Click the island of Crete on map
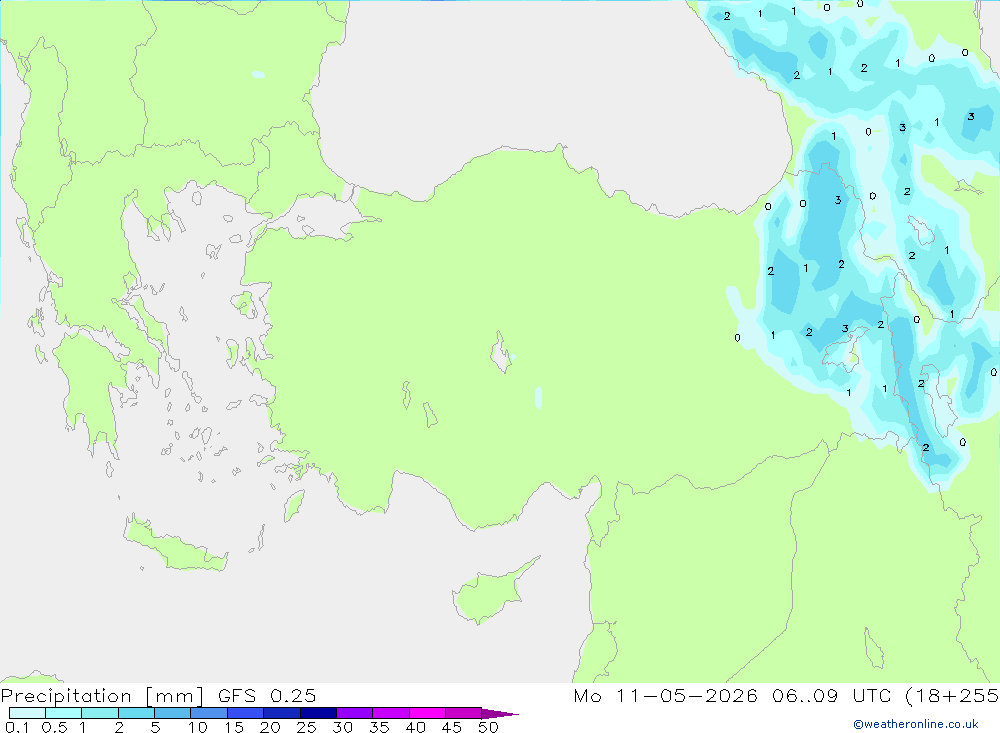The height and width of the screenshot is (733, 1000). click(x=175, y=544)
